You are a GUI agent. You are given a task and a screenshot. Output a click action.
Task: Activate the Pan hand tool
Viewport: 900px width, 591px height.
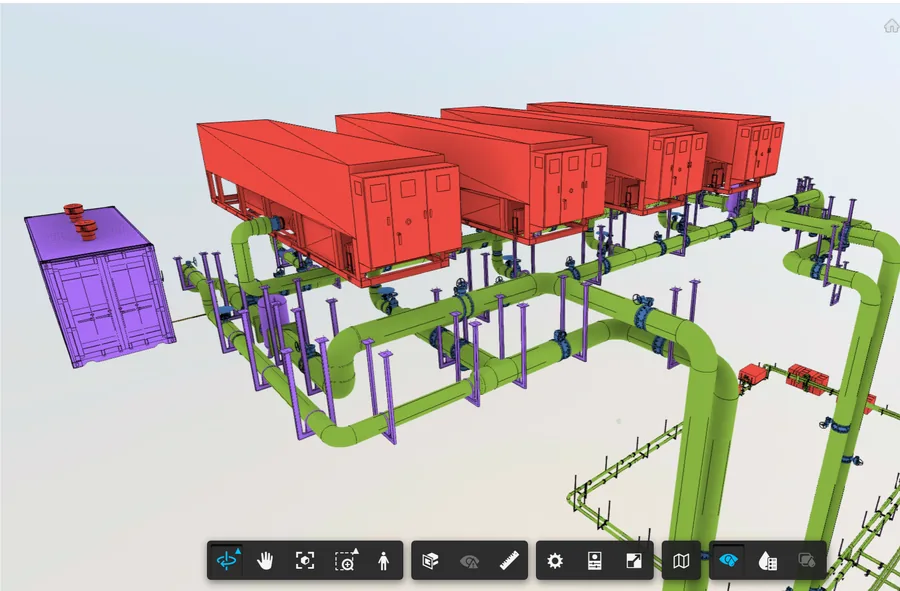pos(265,561)
